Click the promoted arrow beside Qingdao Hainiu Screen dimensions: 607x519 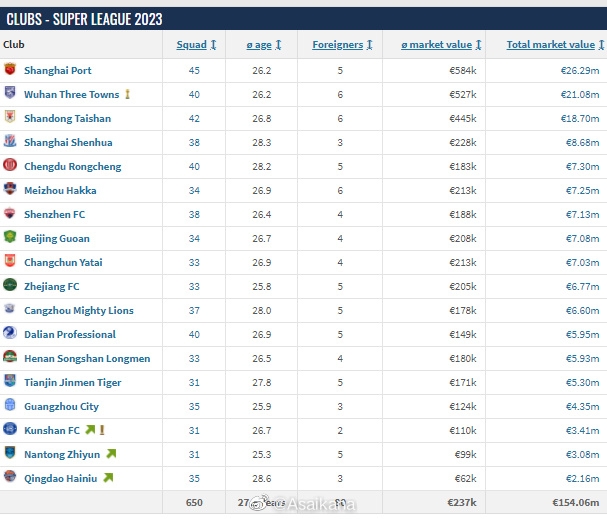108,478
